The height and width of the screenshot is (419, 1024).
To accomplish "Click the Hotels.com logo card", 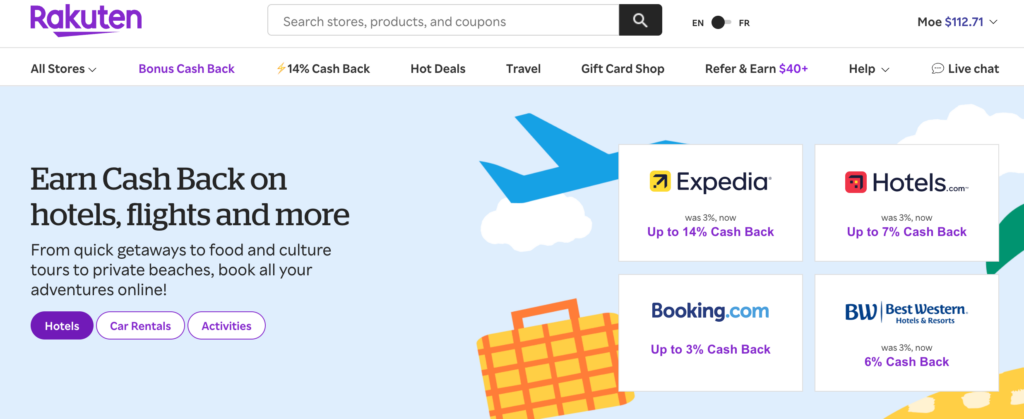I will tap(906, 203).
